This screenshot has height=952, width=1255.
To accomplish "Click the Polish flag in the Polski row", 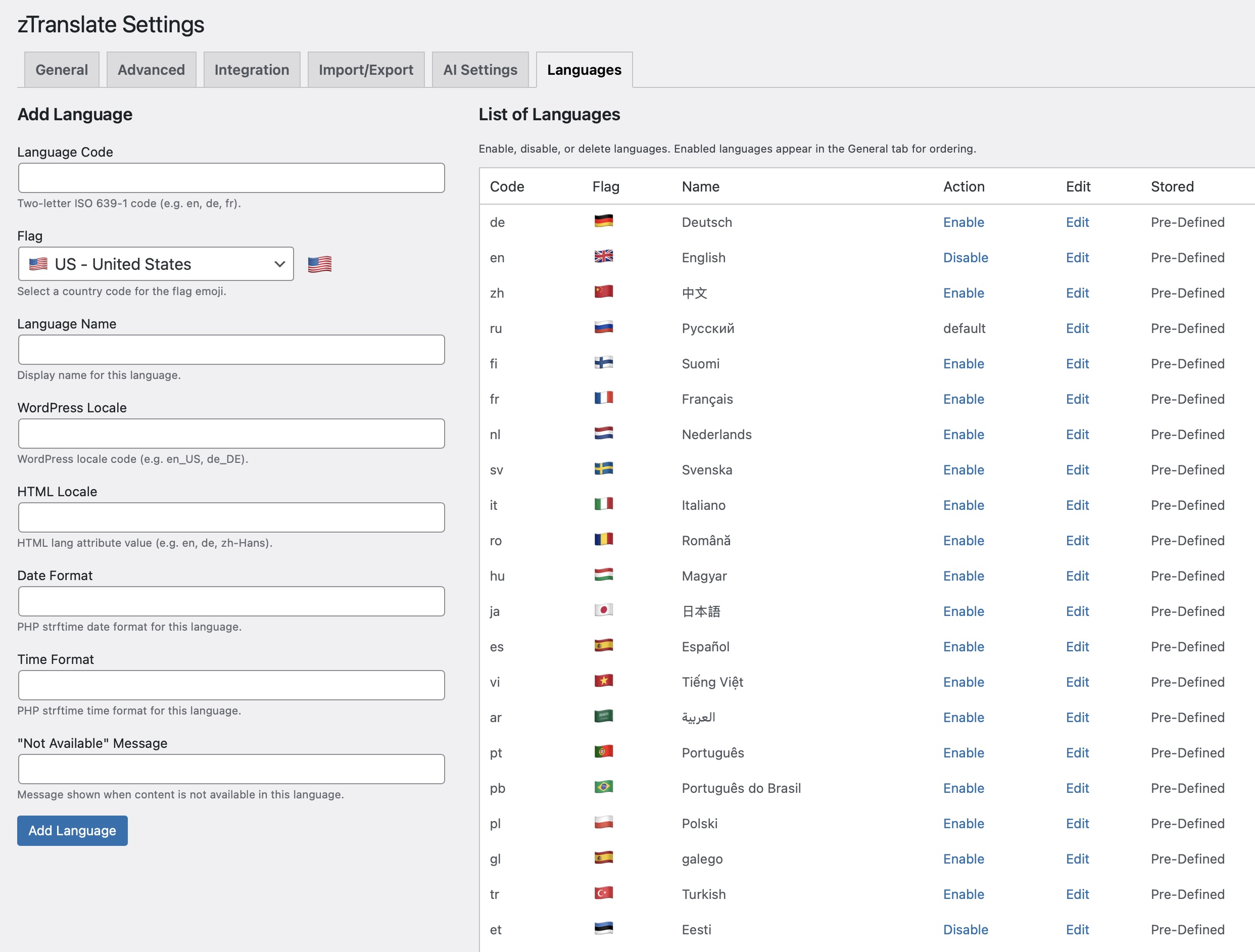I will pos(603,822).
